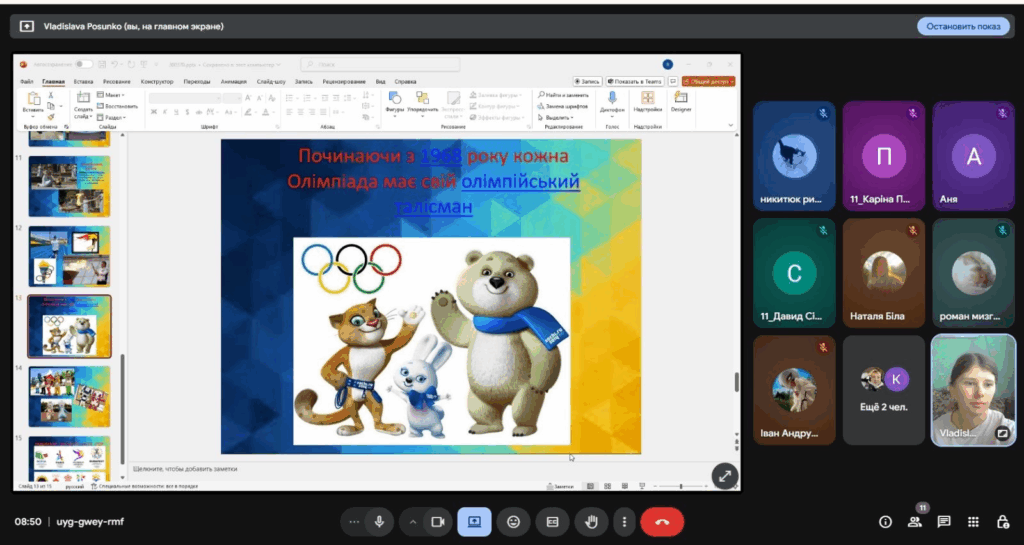Click the active screen-share button
The height and width of the screenshot is (545, 1024).
[474, 522]
